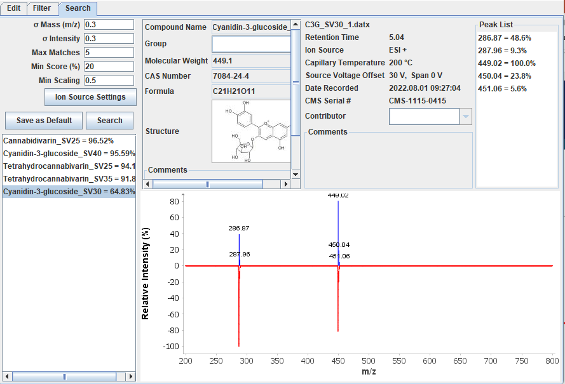
Task: Run the library Search button
Action: click(110, 120)
